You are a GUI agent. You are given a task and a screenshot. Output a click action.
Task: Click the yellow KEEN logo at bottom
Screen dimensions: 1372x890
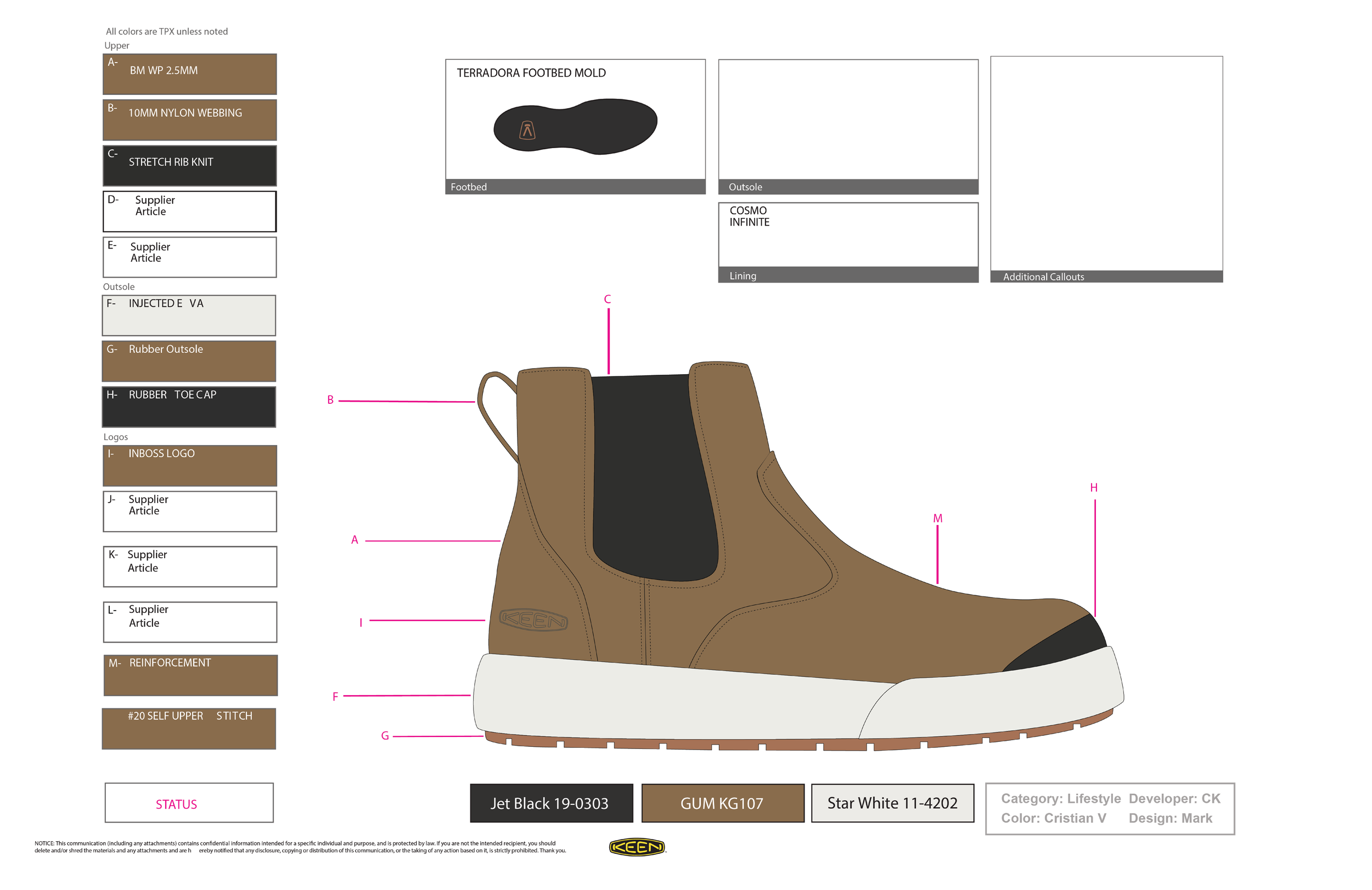tap(637, 847)
